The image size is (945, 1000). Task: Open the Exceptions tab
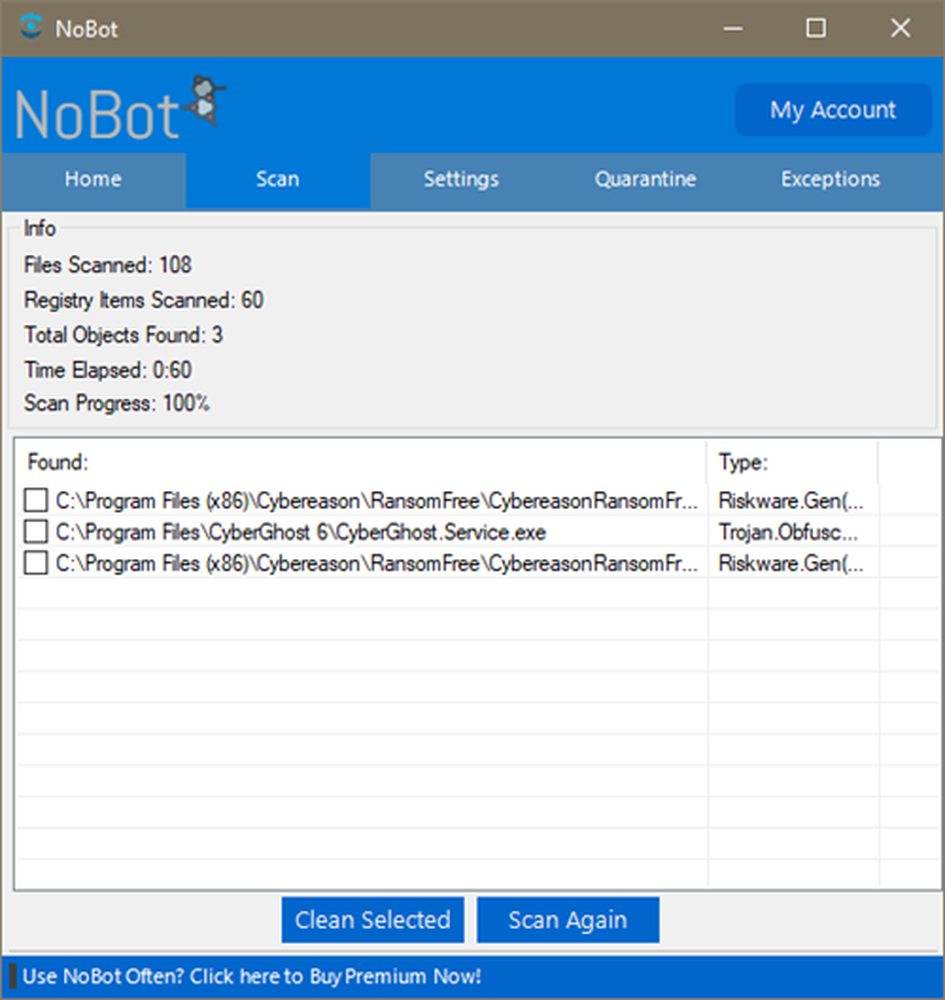tap(830, 180)
